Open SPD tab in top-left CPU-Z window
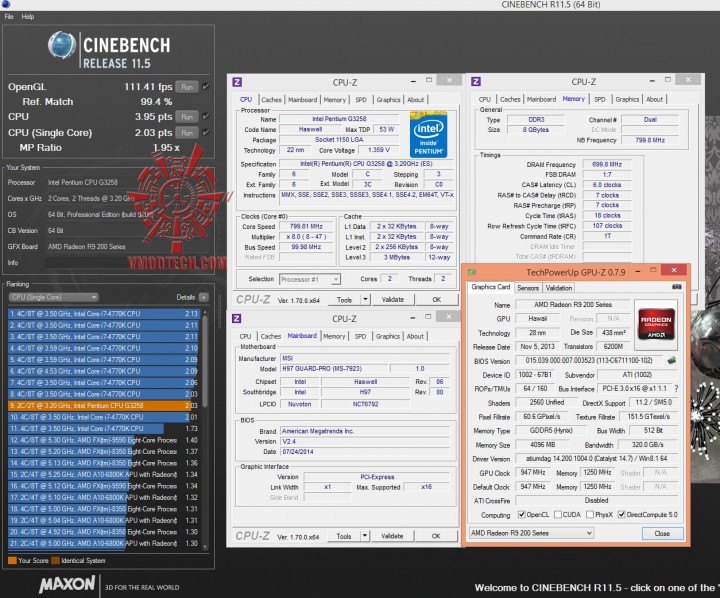 tap(361, 100)
